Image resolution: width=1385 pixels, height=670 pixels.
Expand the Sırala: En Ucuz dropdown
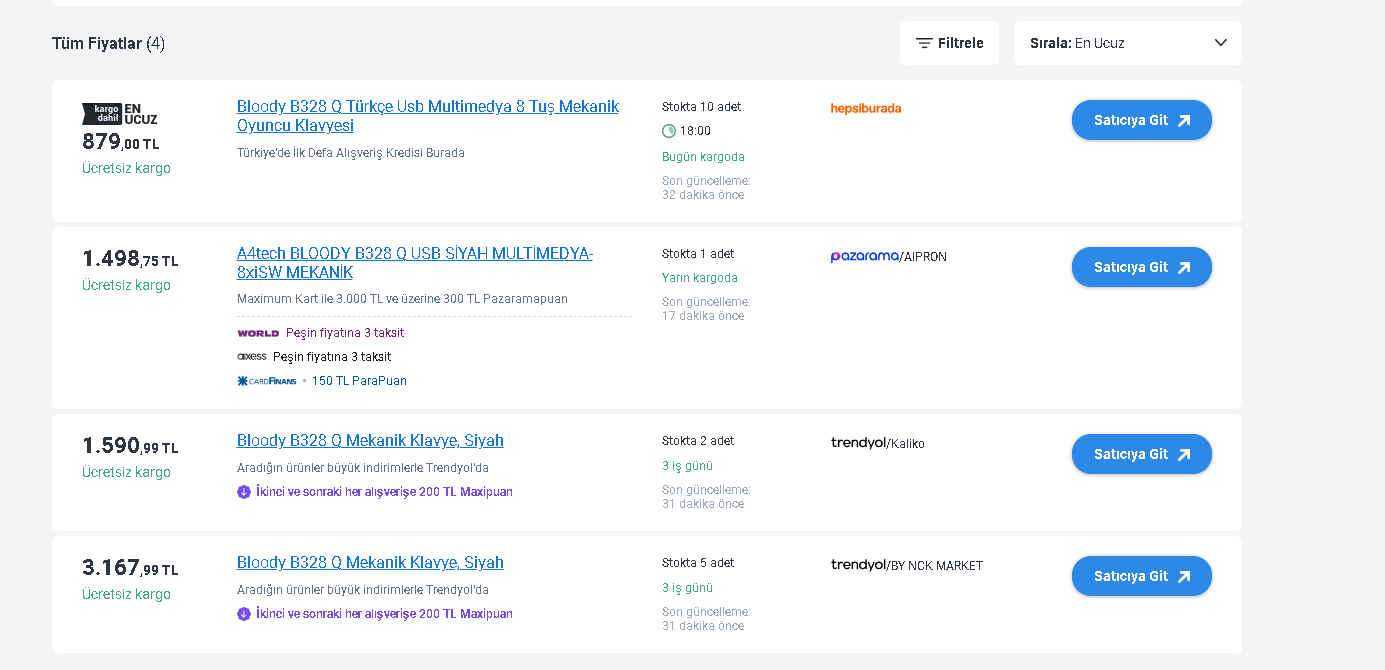tap(1128, 43)
